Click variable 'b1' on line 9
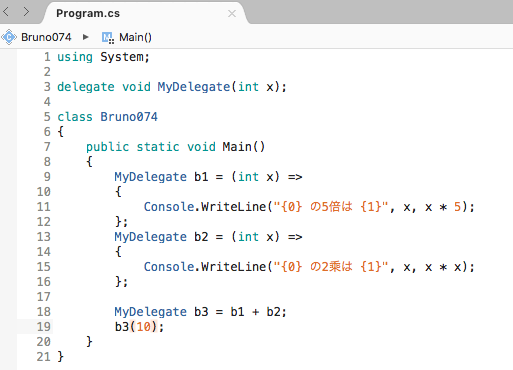The image size is (513, 370). pyautogui.click(x=201, y=177)
